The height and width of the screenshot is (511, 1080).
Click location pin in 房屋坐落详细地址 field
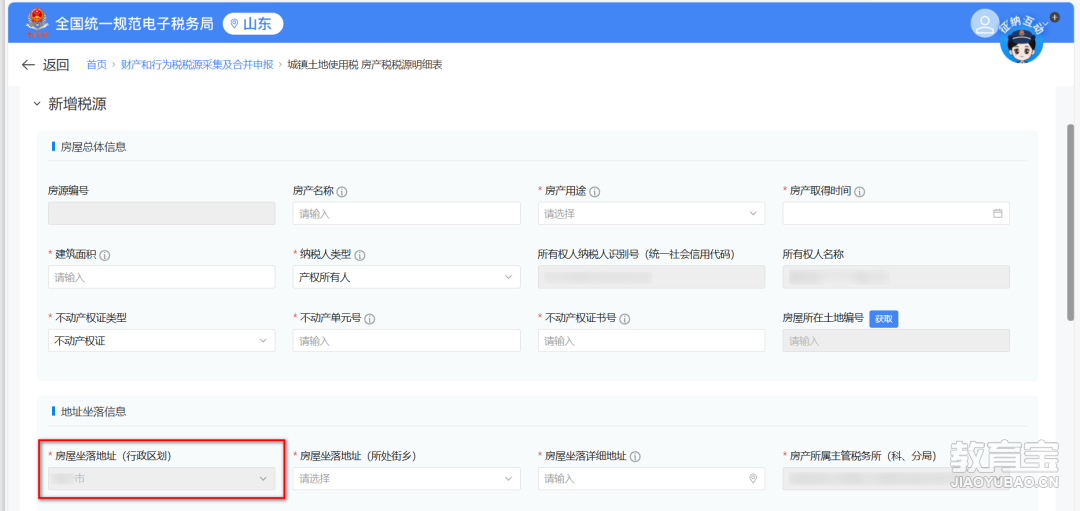(x=753, y=479)
